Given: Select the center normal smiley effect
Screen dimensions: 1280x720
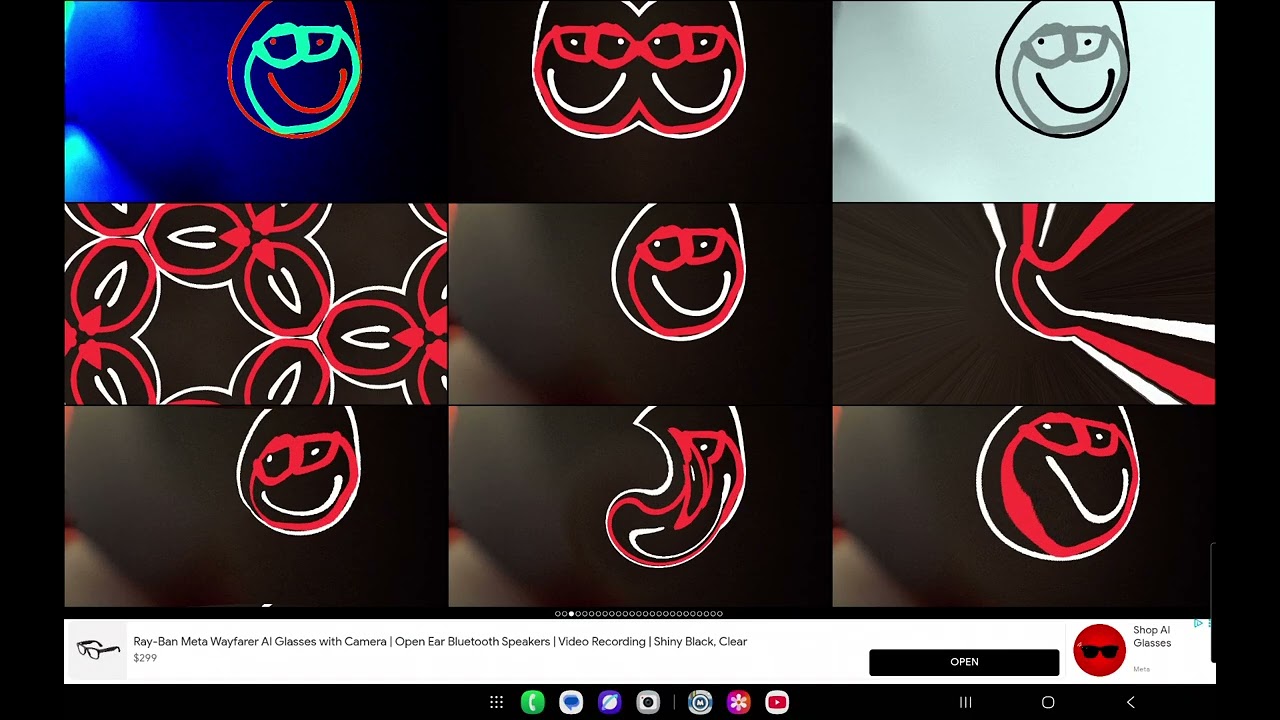Looking at the screenshot, I should tap(640, 304).
